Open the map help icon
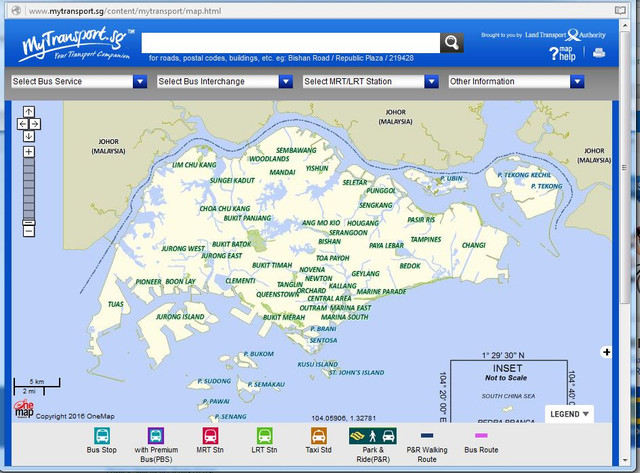Screen dimensions: 640x473 coord(562,53)
